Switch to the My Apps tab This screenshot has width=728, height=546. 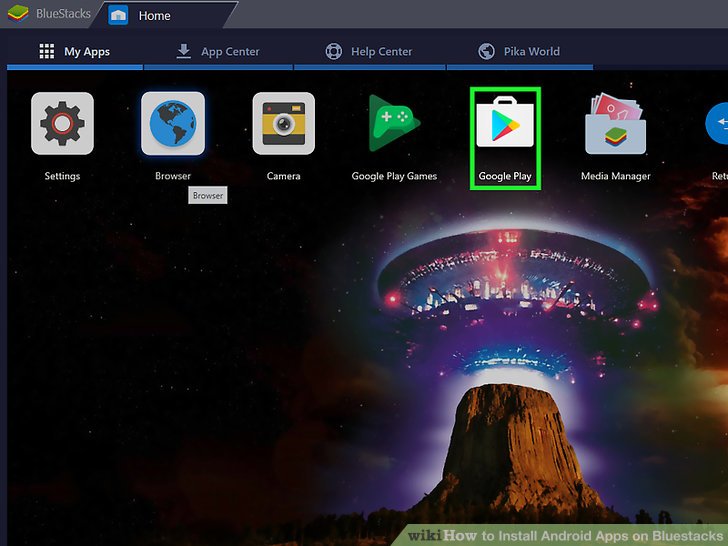click(x=75, y=52)
